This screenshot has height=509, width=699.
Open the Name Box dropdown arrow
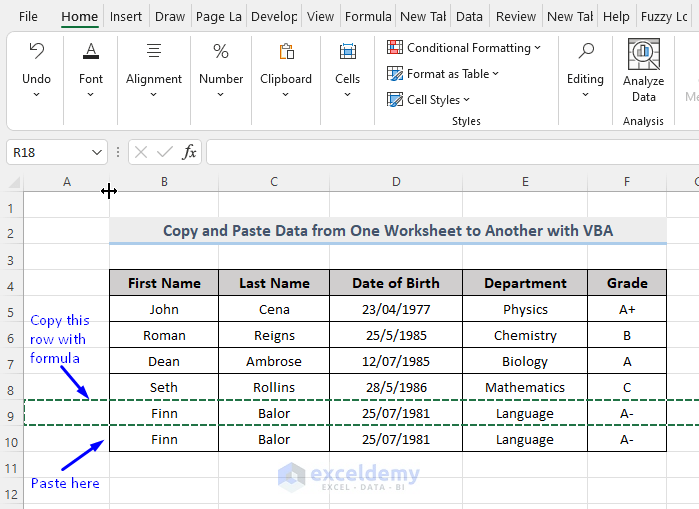pos(97,152)
